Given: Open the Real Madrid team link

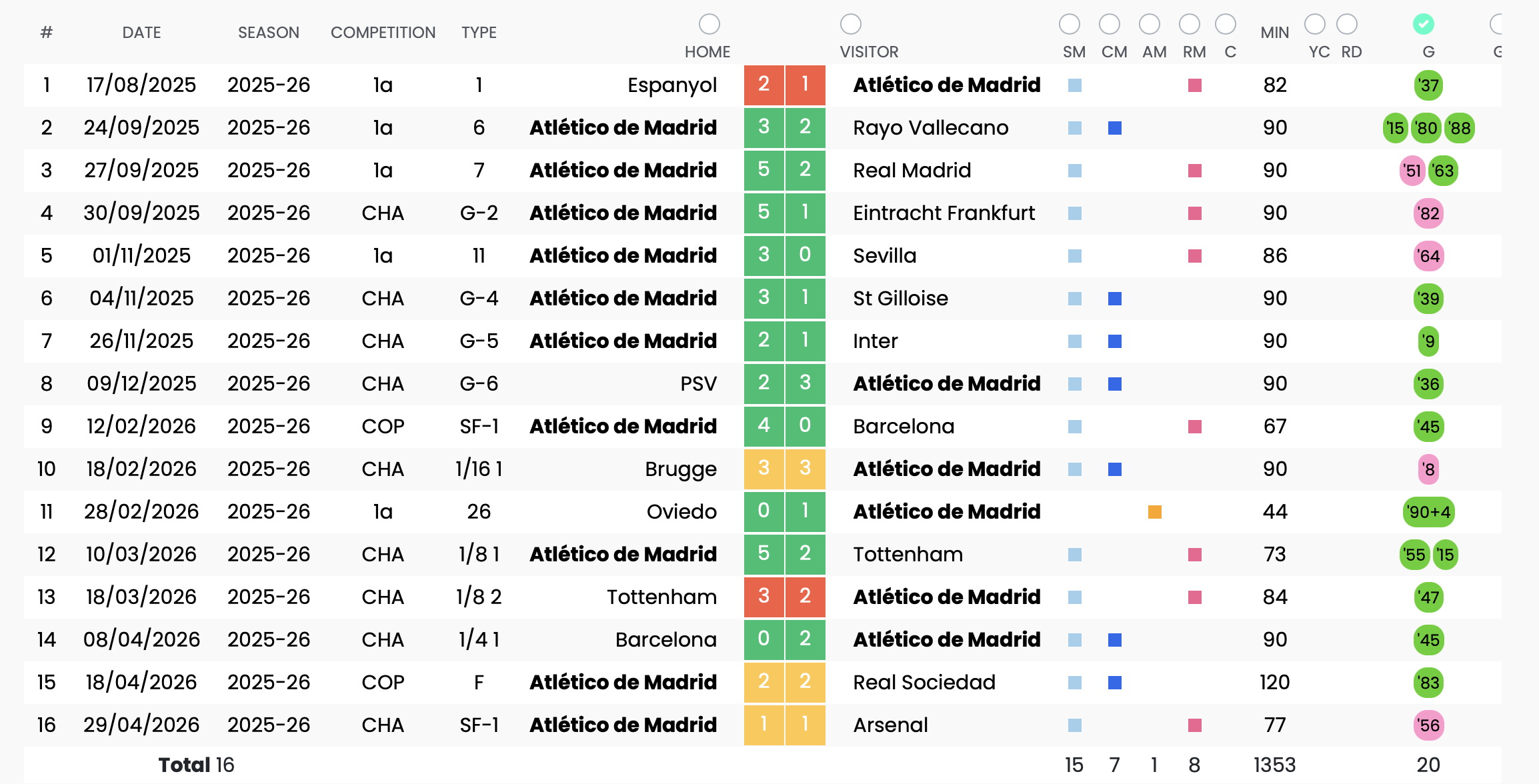Looking at the screenshot, I should tap(912, 171).
